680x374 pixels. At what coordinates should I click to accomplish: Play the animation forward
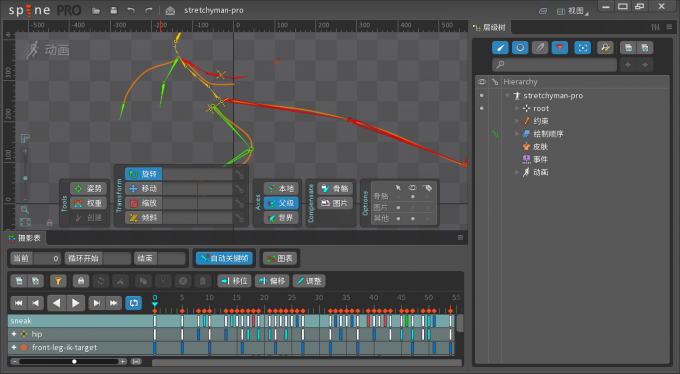click(x=75, y=303)
